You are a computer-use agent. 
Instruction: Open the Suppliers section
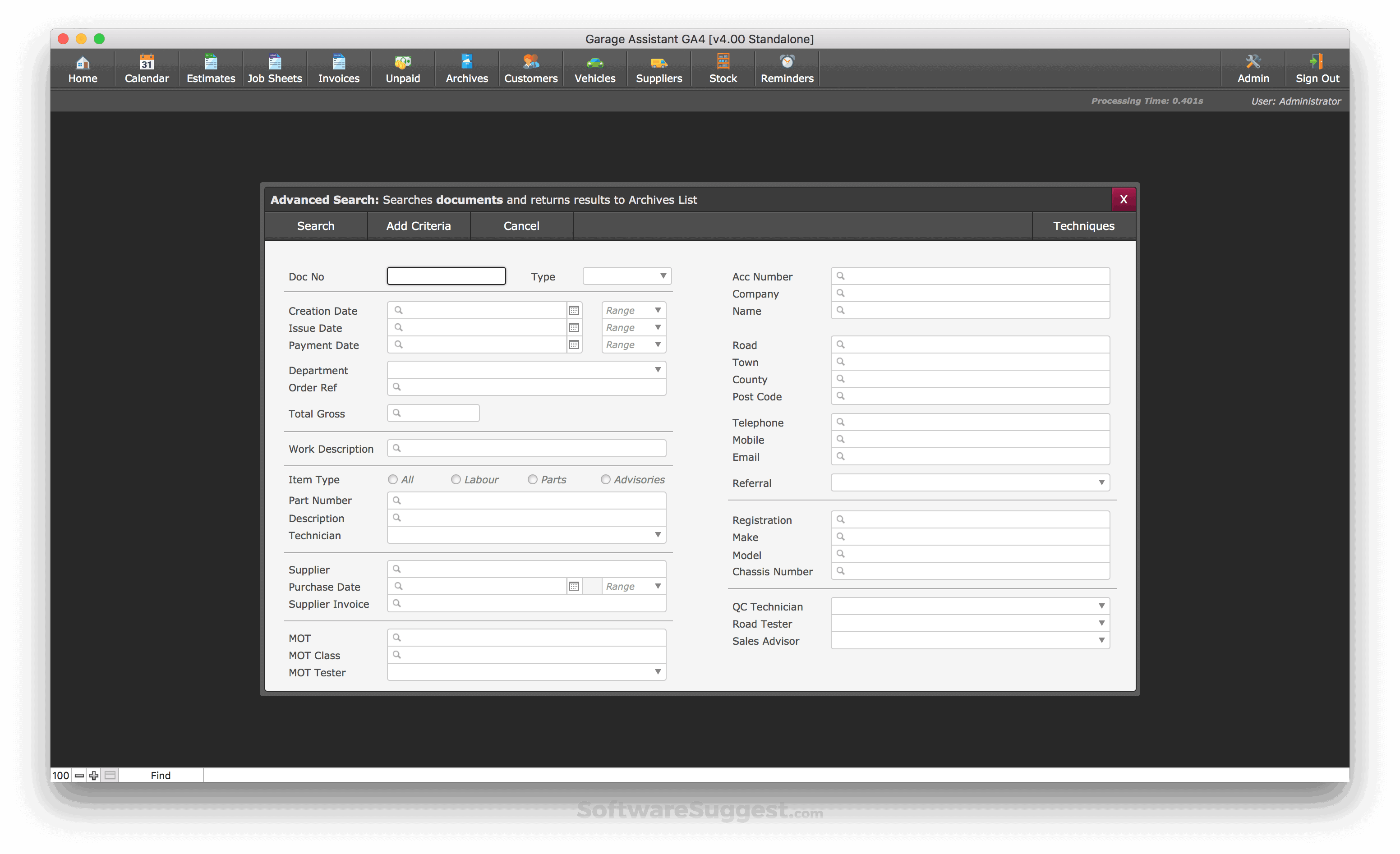click(658, 68)
